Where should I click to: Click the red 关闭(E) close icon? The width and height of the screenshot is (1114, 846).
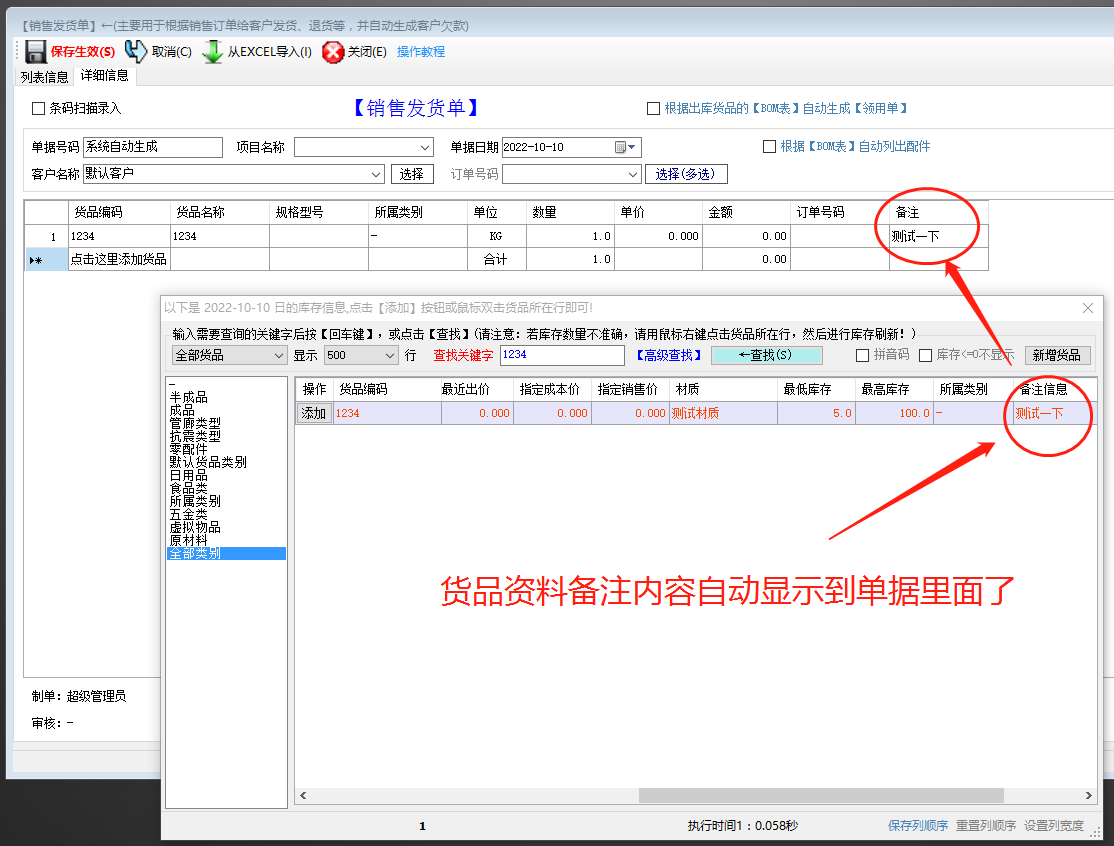point(332,51)
